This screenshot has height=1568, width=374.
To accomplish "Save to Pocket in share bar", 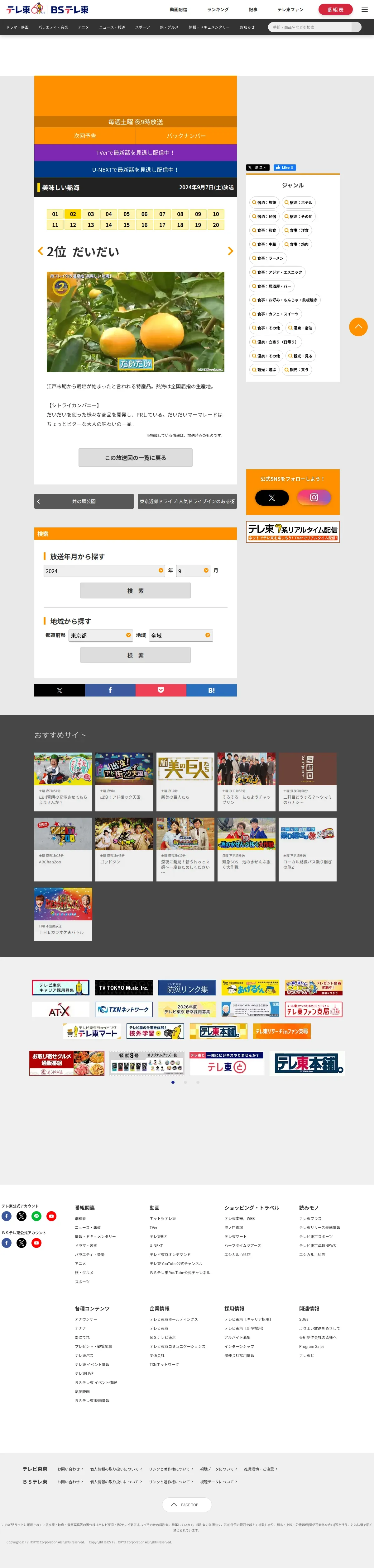I will coord(161,690).
